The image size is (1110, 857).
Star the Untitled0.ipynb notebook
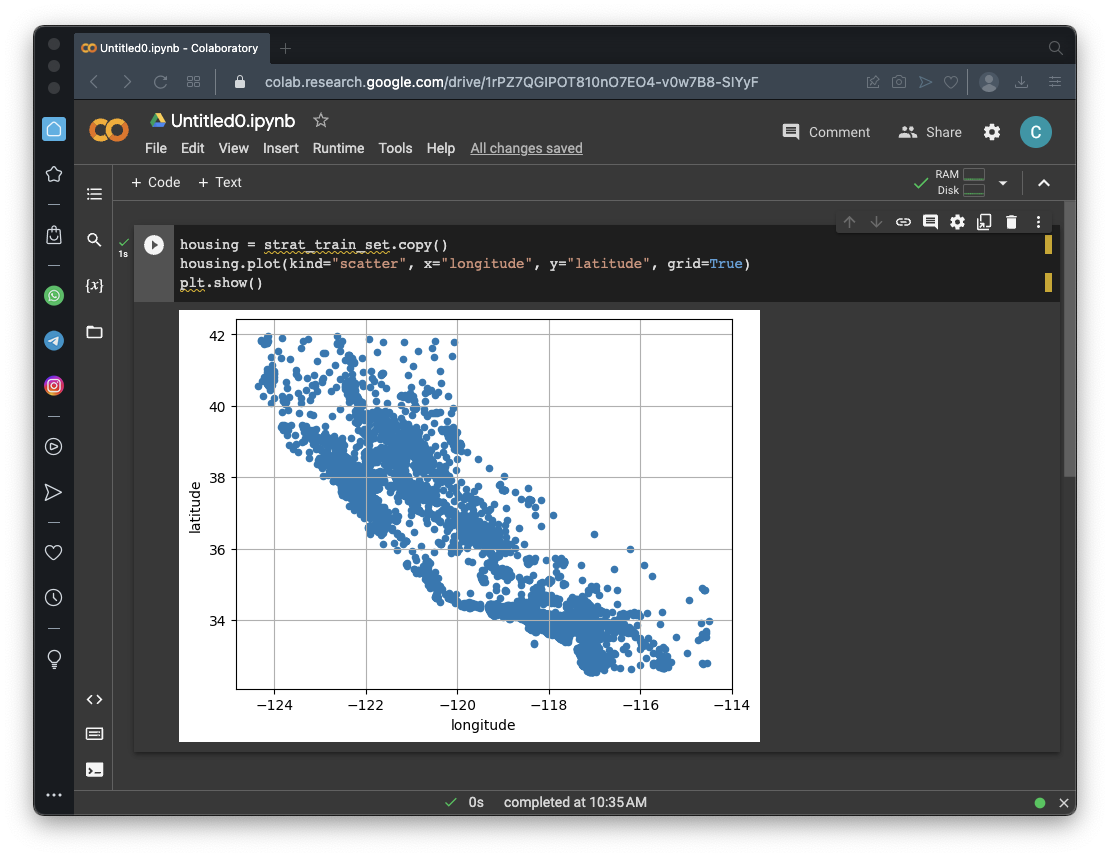pos(321,120)
